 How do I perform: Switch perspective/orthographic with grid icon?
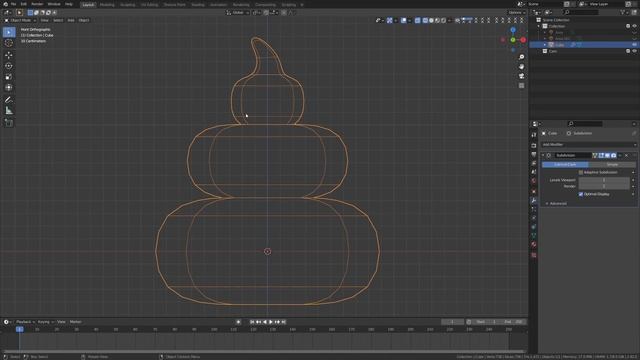521,85
